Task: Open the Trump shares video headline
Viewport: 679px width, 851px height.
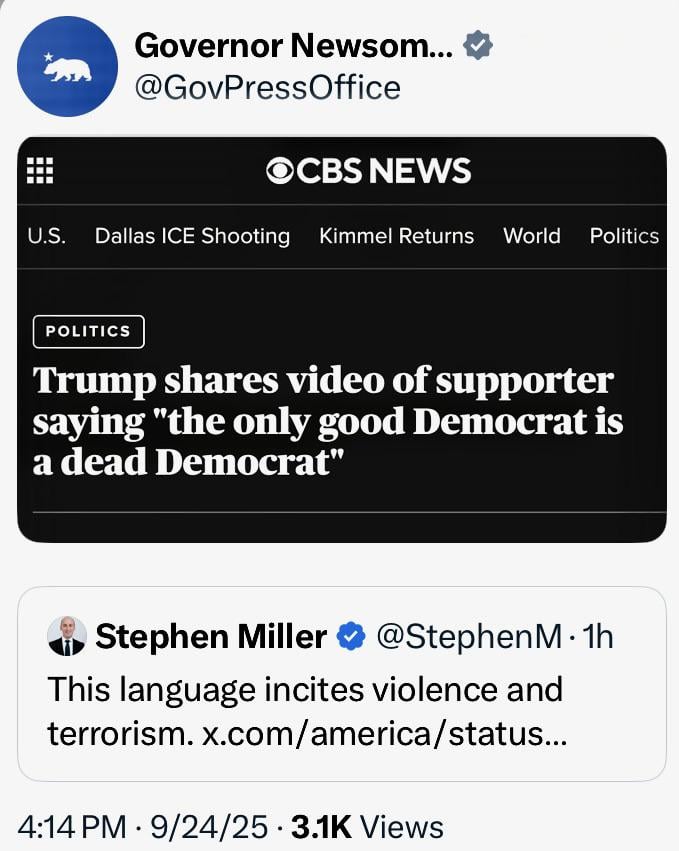Action: (x=328, y=421)
